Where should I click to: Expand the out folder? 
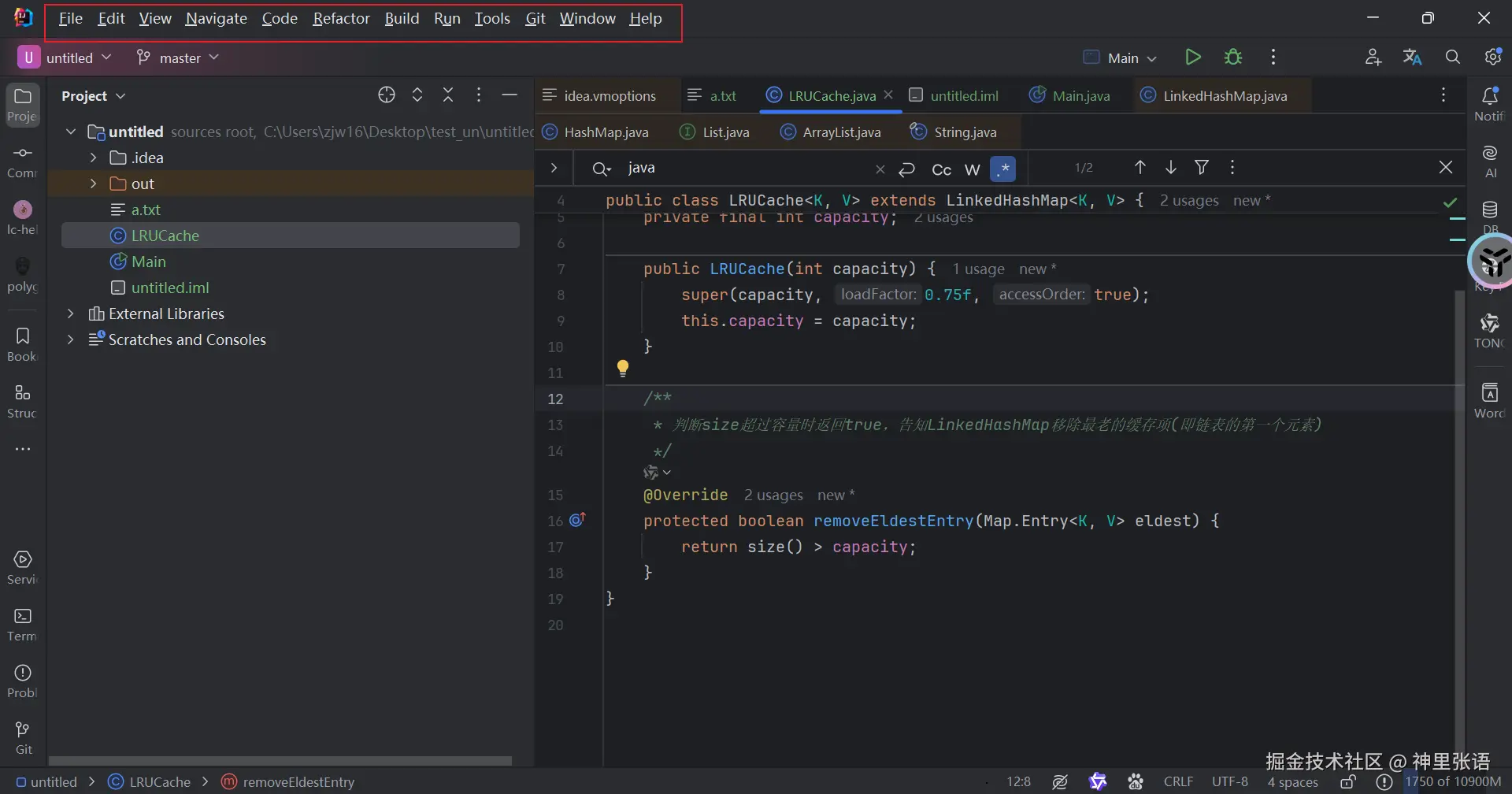pyautogui.click(x=93, y=184)
